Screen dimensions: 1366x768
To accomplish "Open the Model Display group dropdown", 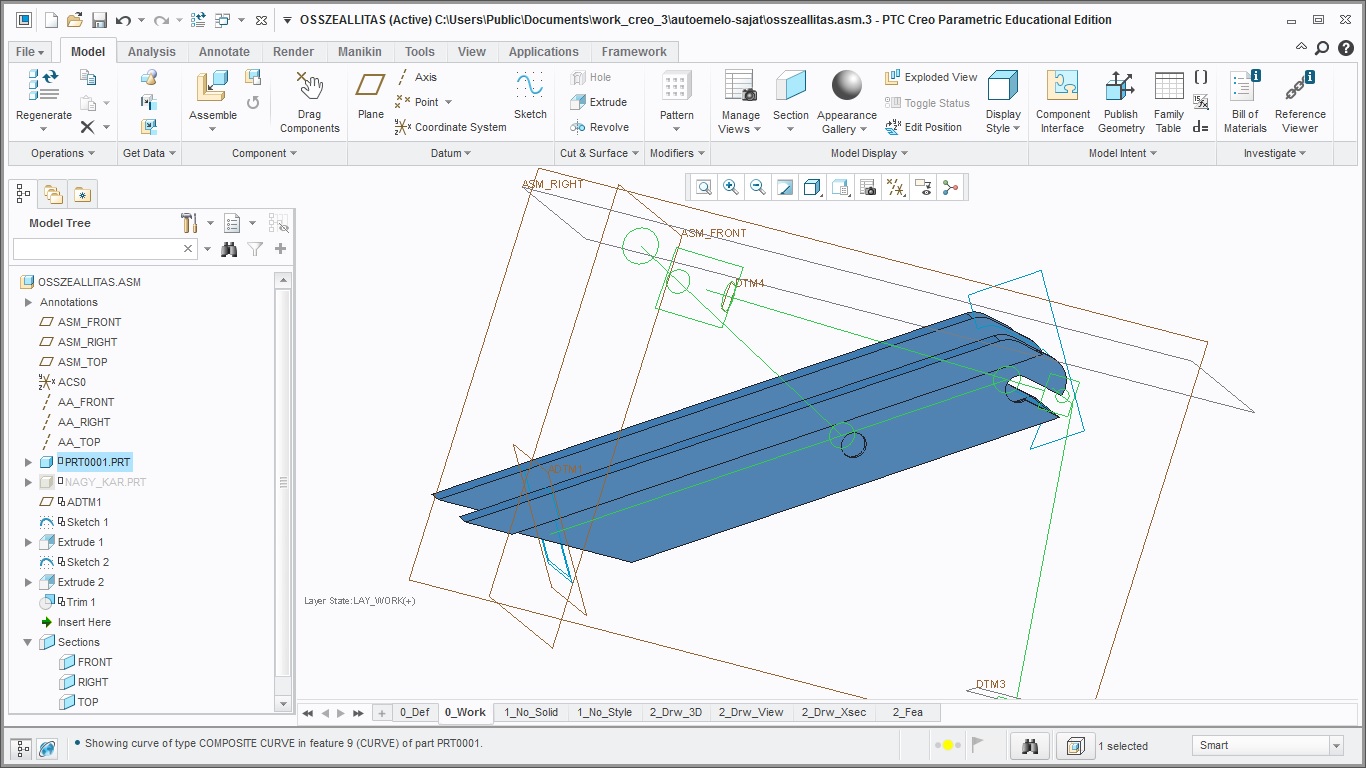I will [869, 153].
